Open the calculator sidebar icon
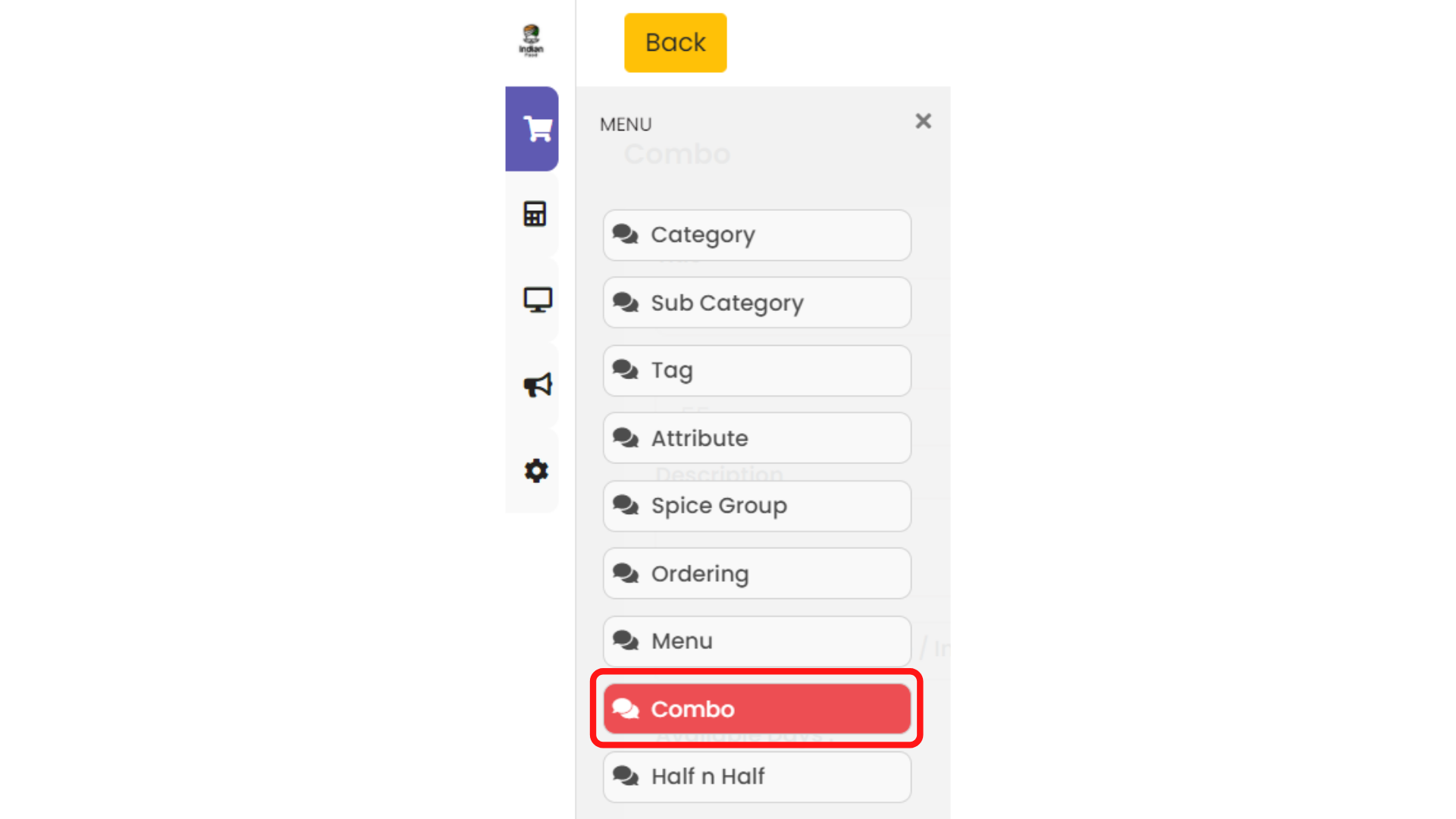Screen dimensions: 1456x819 [535, 214]
